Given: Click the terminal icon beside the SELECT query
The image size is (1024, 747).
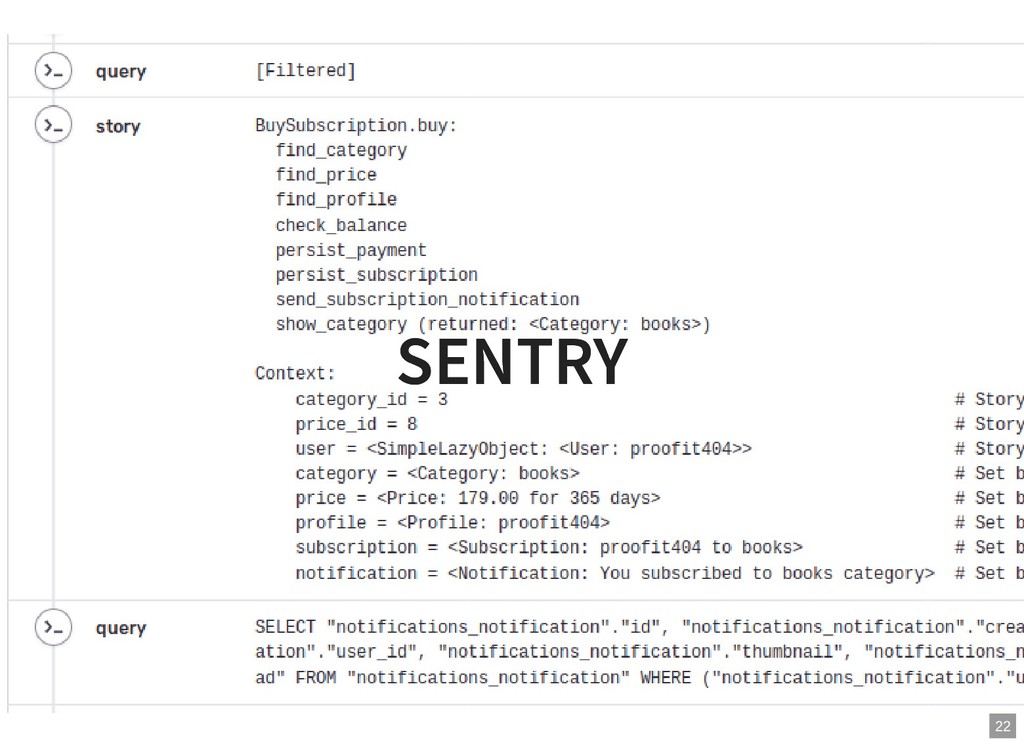Looking at the screenshot, I should tap(53, 628).
